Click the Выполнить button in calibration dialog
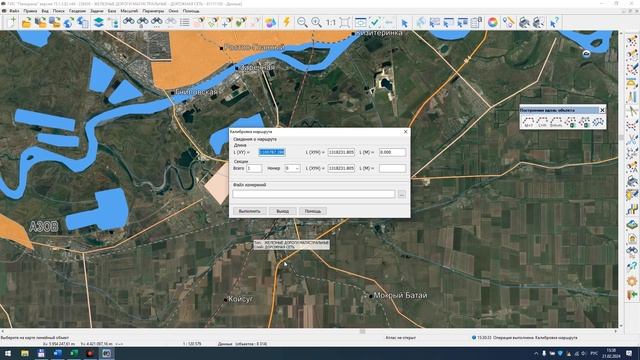Image resolution: width=640 pixels, height=360 pixels. click(249, 211)
